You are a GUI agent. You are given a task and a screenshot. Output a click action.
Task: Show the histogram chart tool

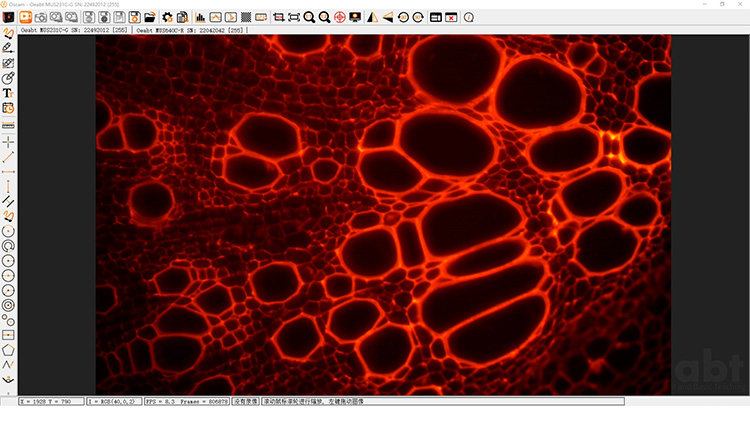pyautogui.click(x=200, y=18)
